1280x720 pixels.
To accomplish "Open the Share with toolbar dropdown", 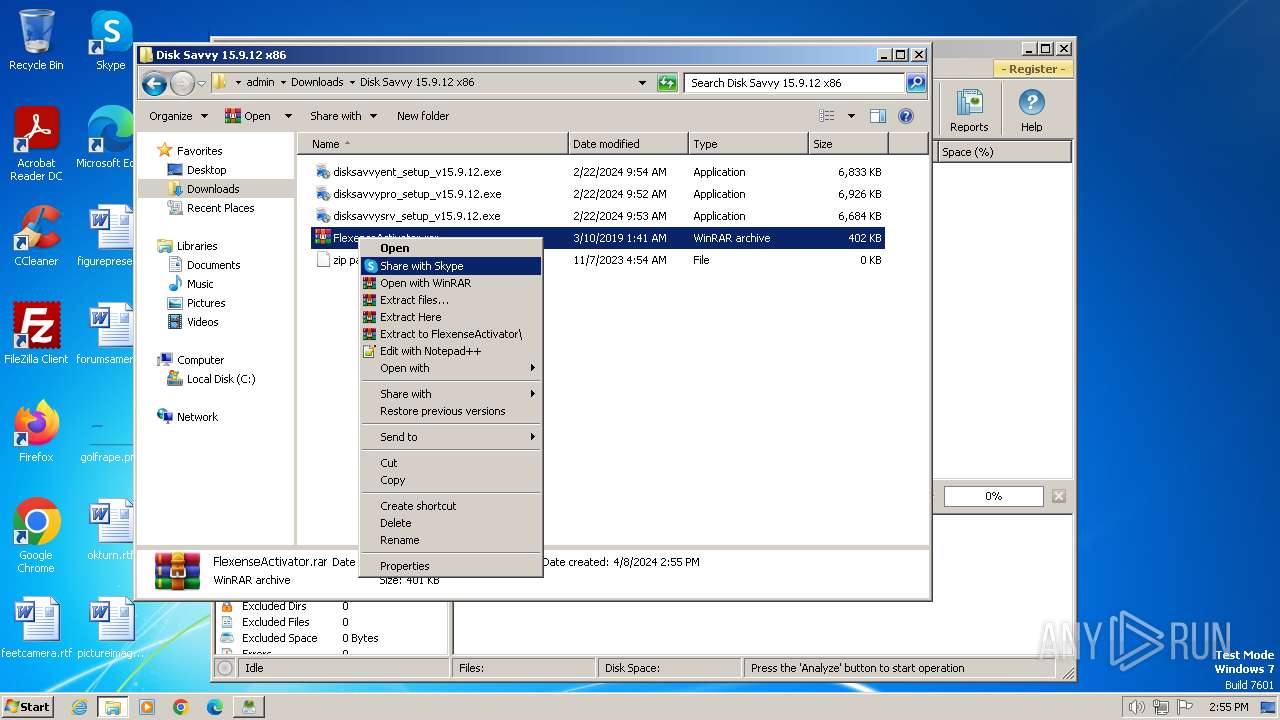I will [343, 116].
